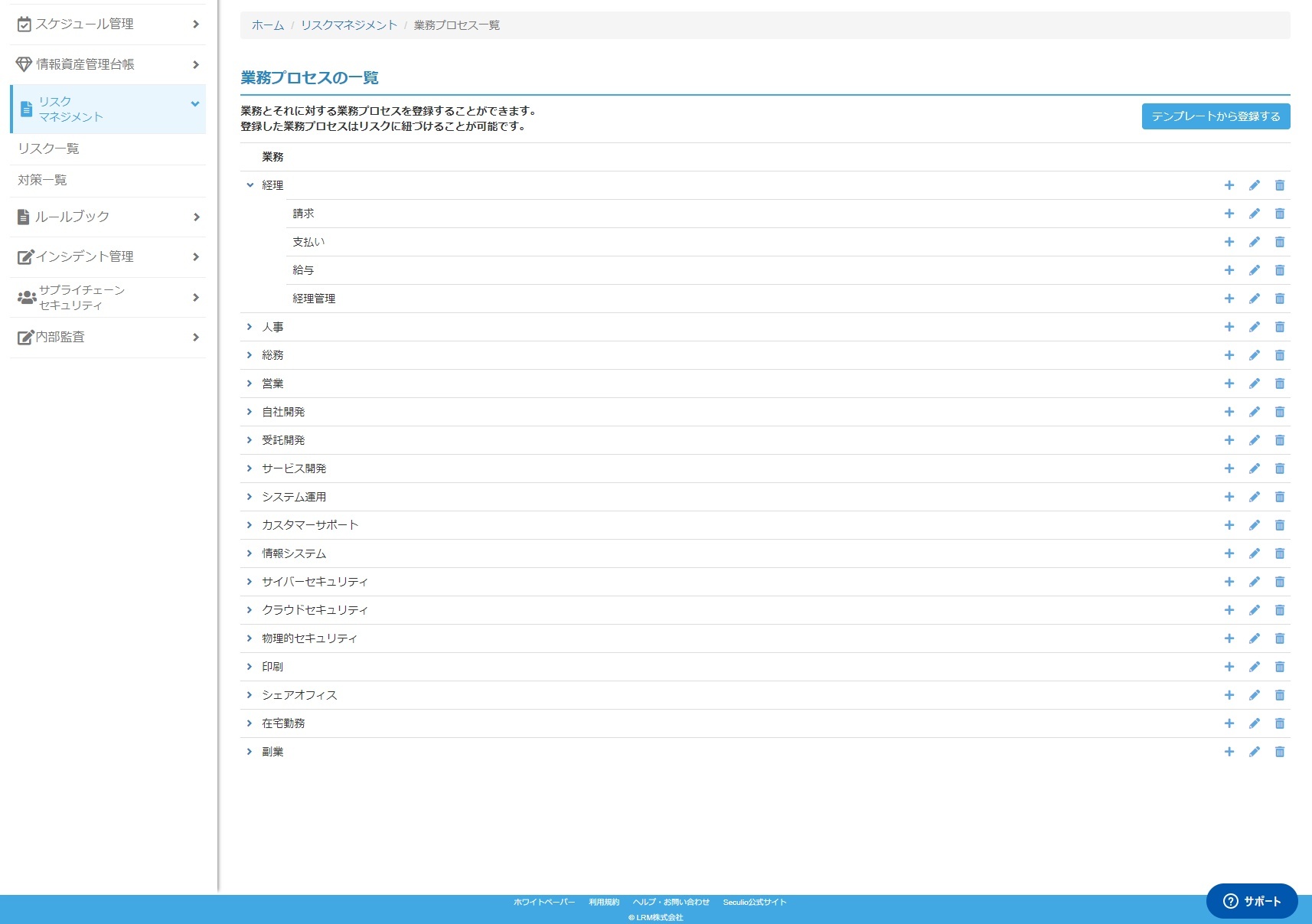Open the ルールブック sidebar menu
Viewport: 1312px width, 924px height.
click(x=108, y=217)
